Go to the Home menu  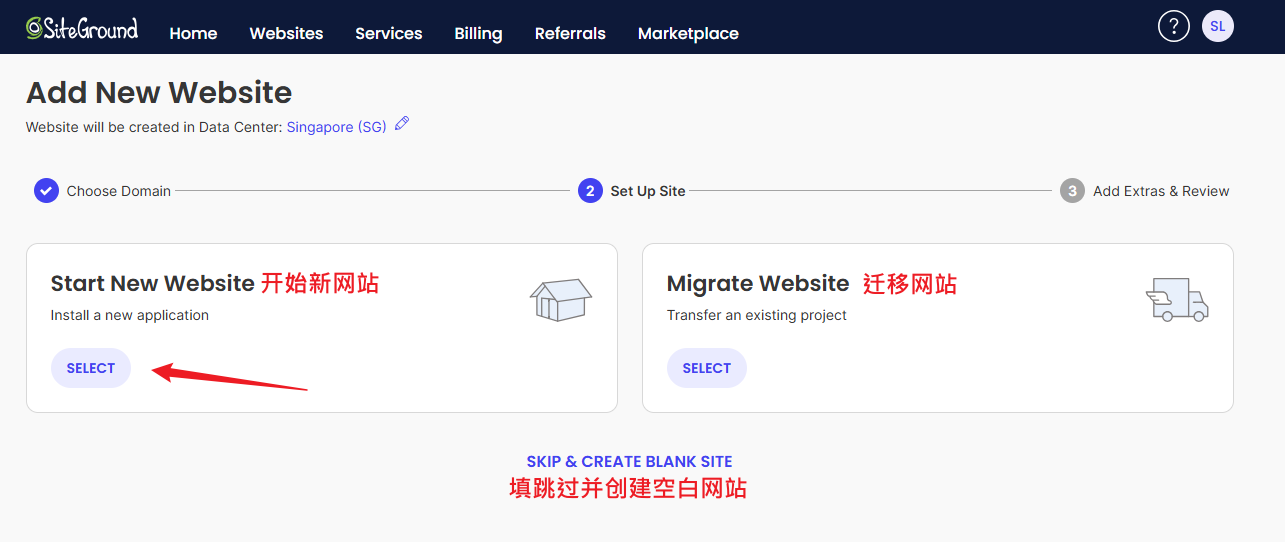point(193,33)
